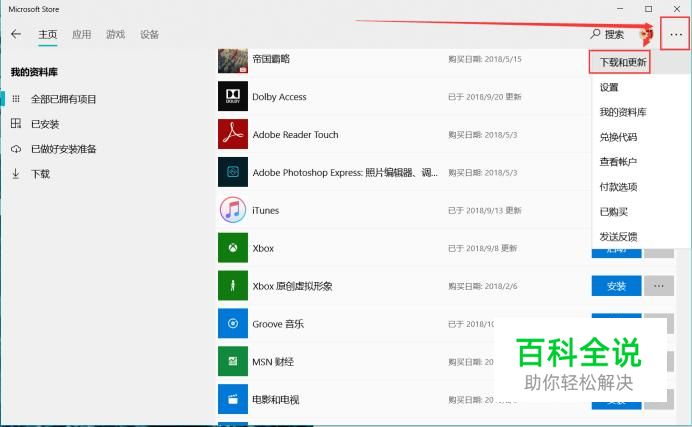Select 已做好安装准备 in the sidebar
Viewport: 692px width, 427px height.
point(64,149)
